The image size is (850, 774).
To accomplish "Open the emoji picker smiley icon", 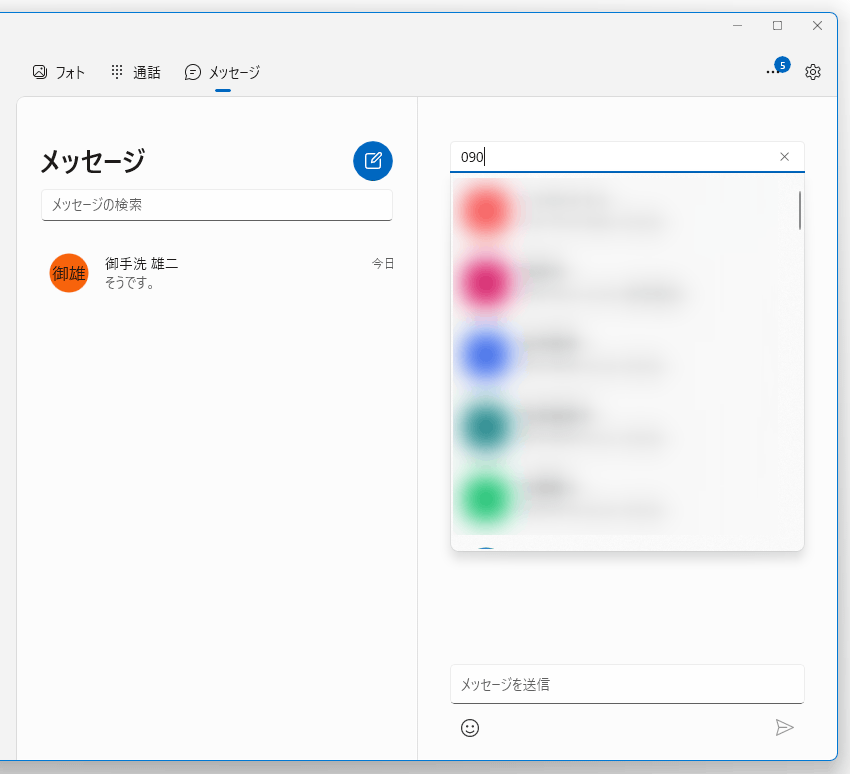I will pos(470,728).
